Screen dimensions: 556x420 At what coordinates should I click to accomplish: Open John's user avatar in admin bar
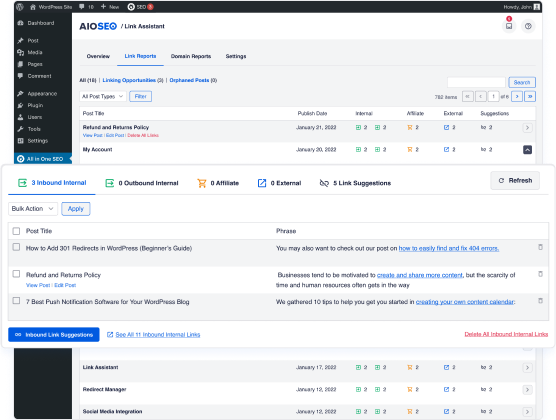pos(537,7)
